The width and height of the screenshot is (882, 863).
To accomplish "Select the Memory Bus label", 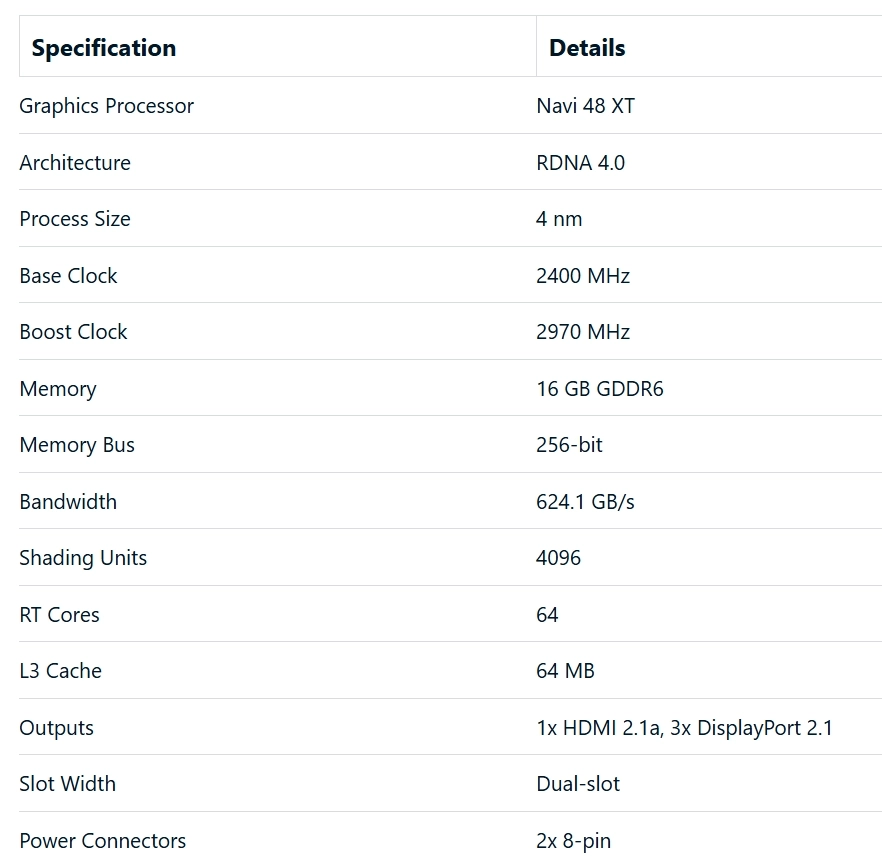I will click(x=77, y=445).
